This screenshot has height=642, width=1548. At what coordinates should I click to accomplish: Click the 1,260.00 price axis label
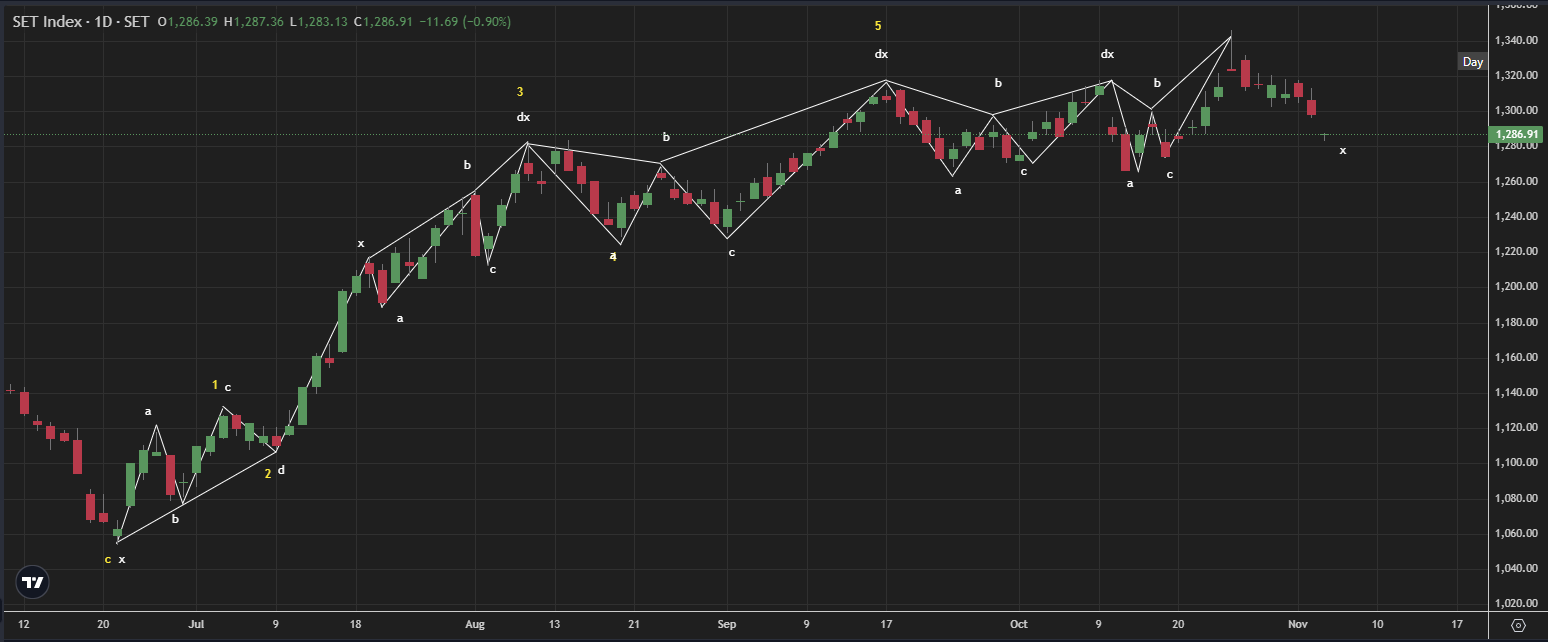[1514, 181]
